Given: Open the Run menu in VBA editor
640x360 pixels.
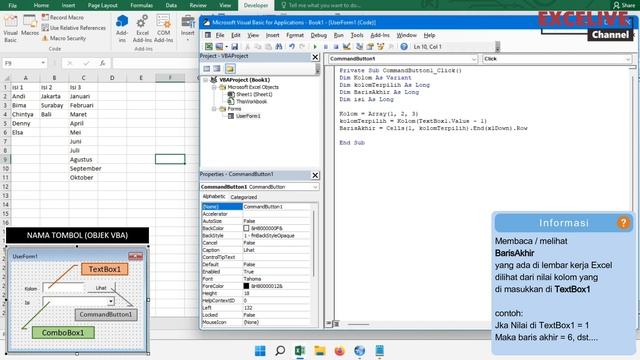Looking at the screenshot, I should pos(338,35).
